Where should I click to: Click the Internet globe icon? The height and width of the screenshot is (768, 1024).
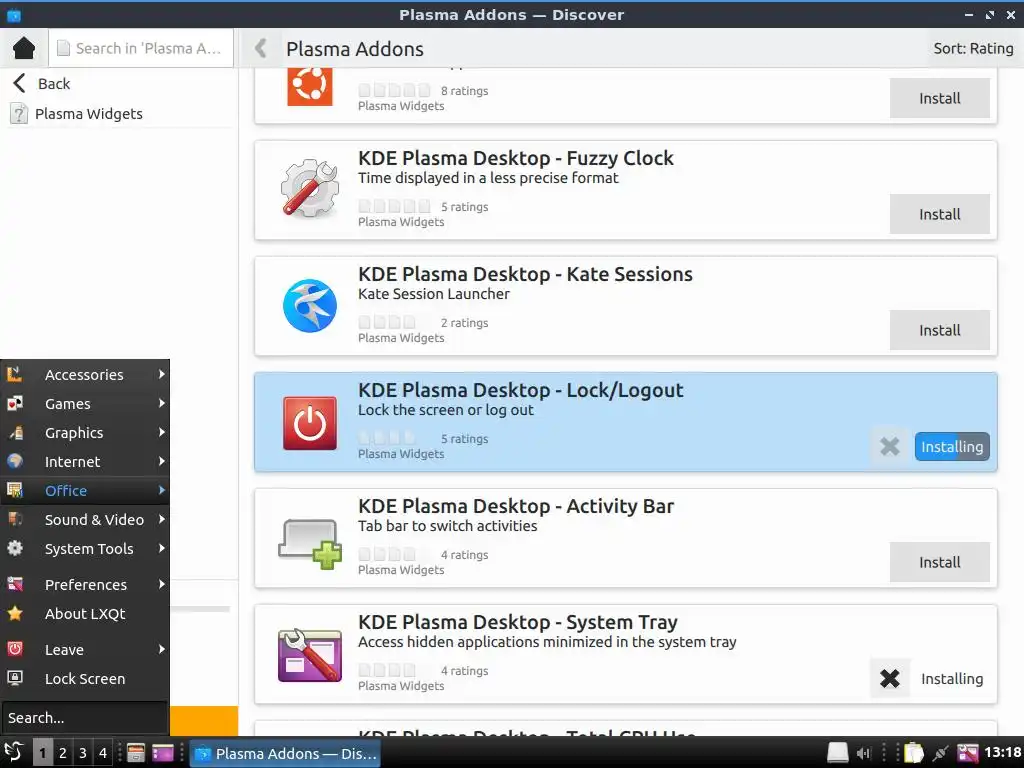pyautogui.click(x=14, y=462)
